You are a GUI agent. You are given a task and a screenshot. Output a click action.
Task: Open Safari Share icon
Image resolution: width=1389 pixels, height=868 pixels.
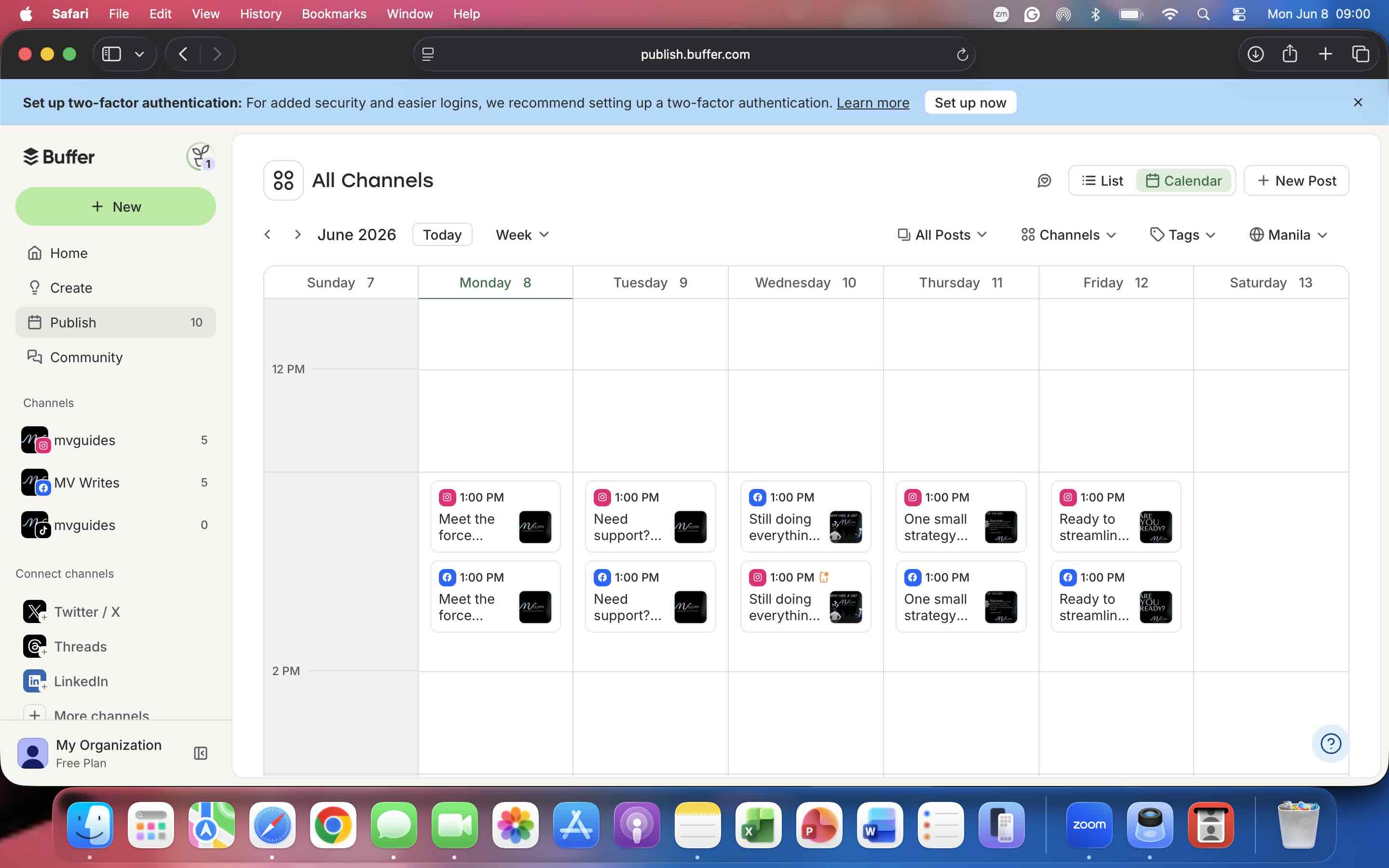pyautogui.click(x=1290, y=54)
